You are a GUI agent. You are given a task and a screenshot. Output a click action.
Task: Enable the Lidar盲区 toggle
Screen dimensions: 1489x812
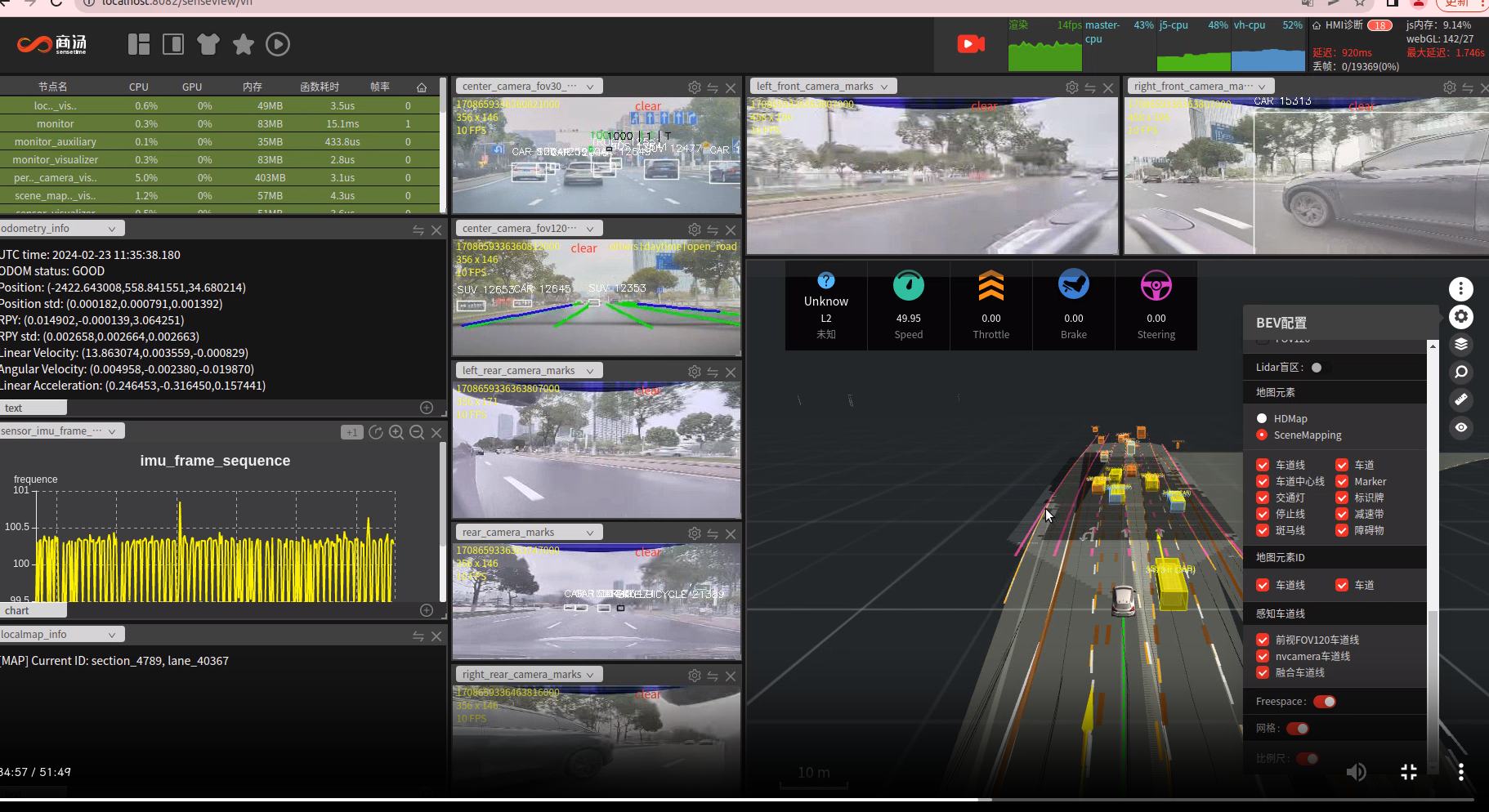pyautogui.click(x=1317, y=368)
